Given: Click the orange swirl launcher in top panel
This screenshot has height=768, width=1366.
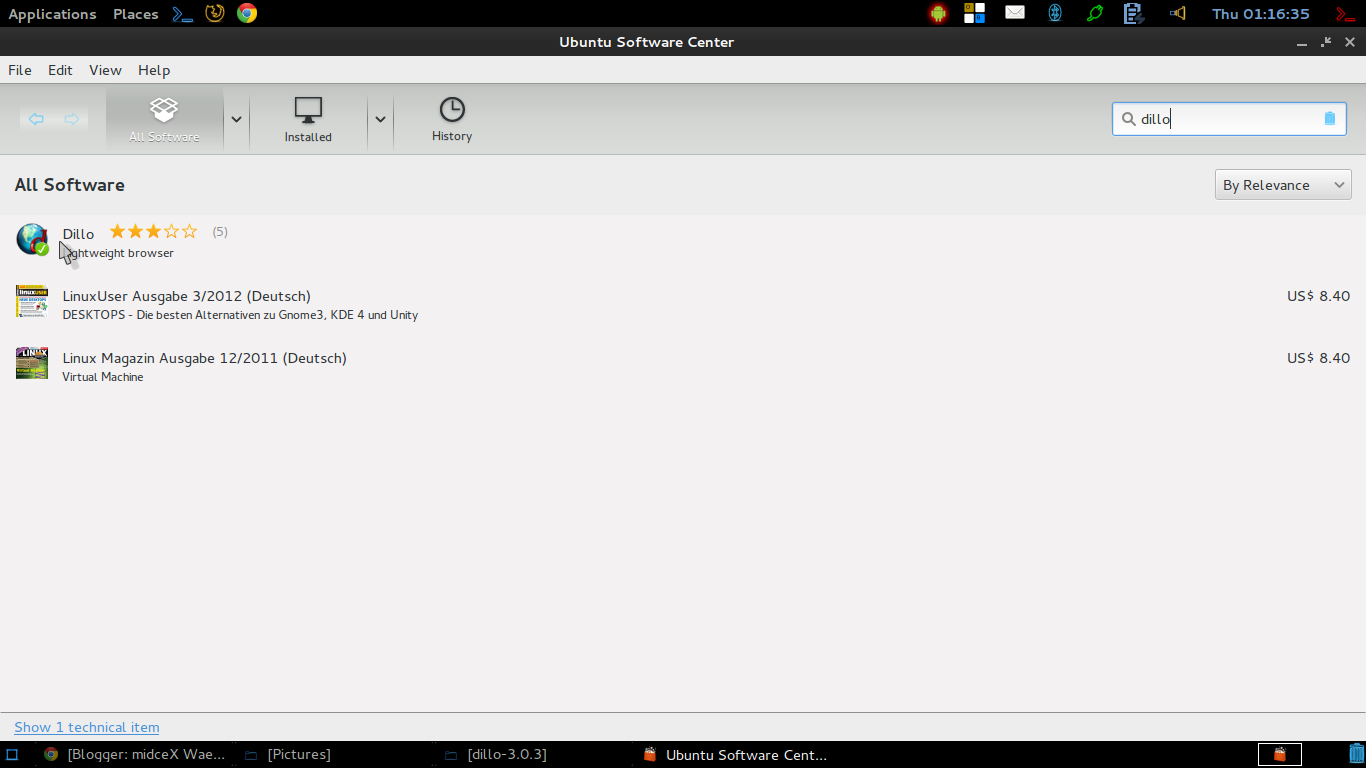Looking at the screenshot, I should point(214,13).
